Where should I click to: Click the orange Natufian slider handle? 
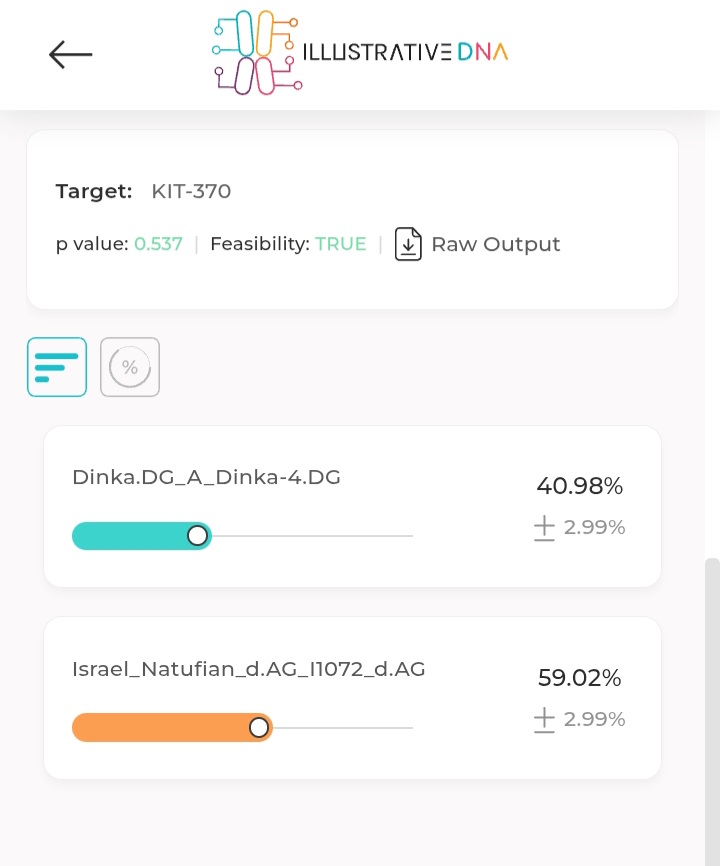(x=258, y=727)
